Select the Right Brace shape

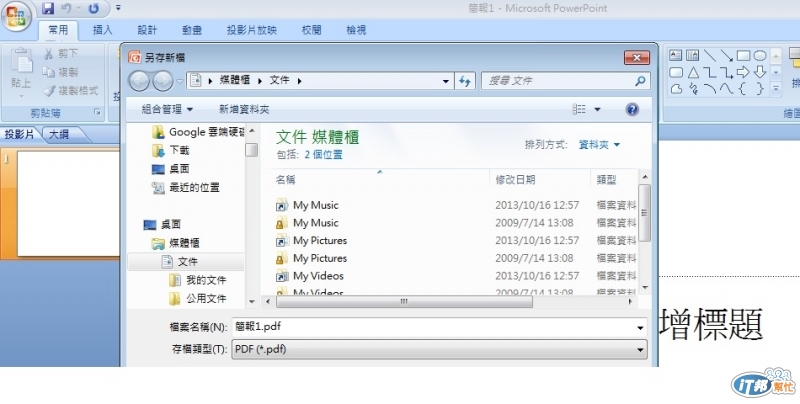pos(760,89)
